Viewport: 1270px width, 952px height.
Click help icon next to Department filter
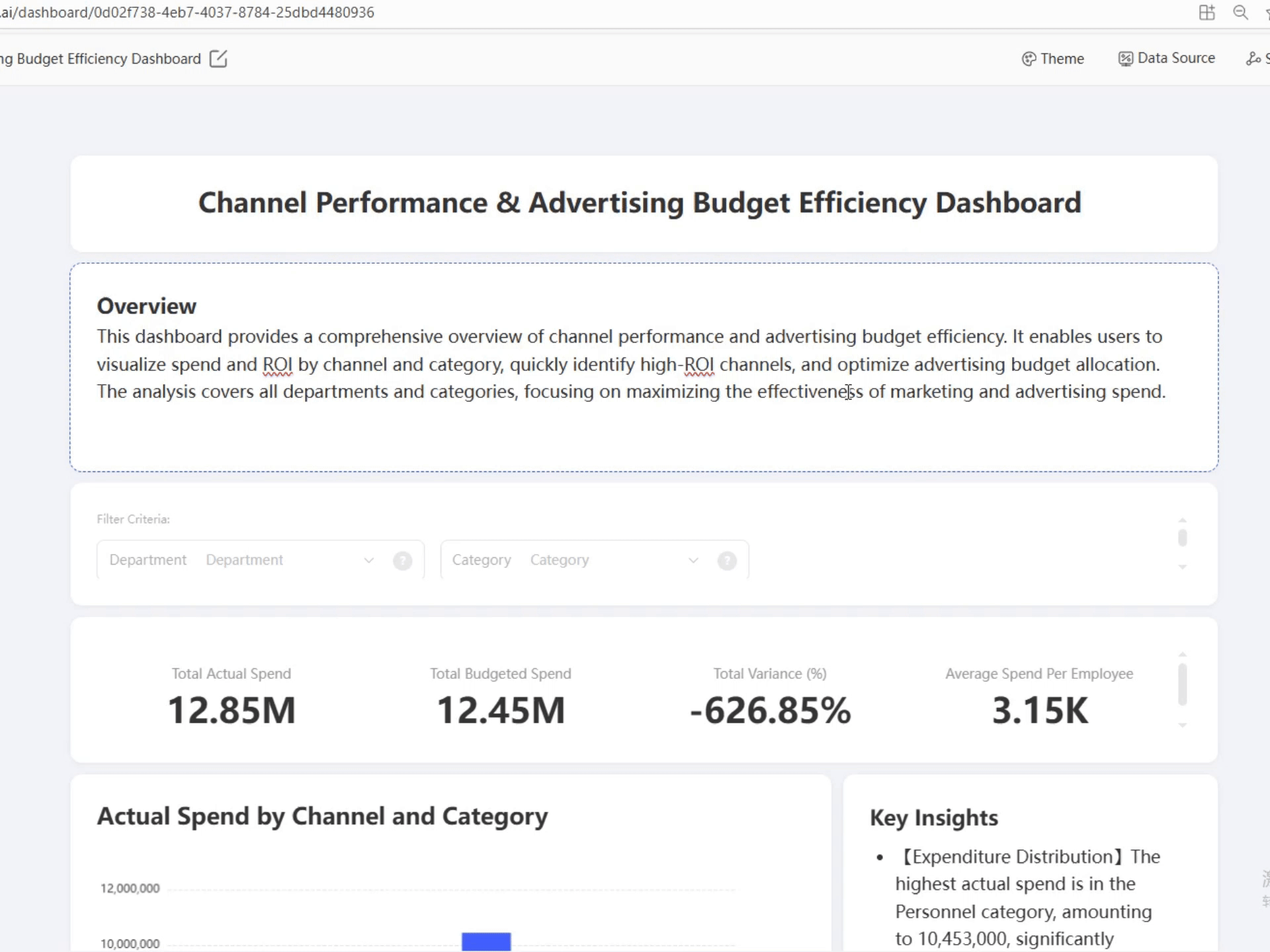click(x=402, y=561)
